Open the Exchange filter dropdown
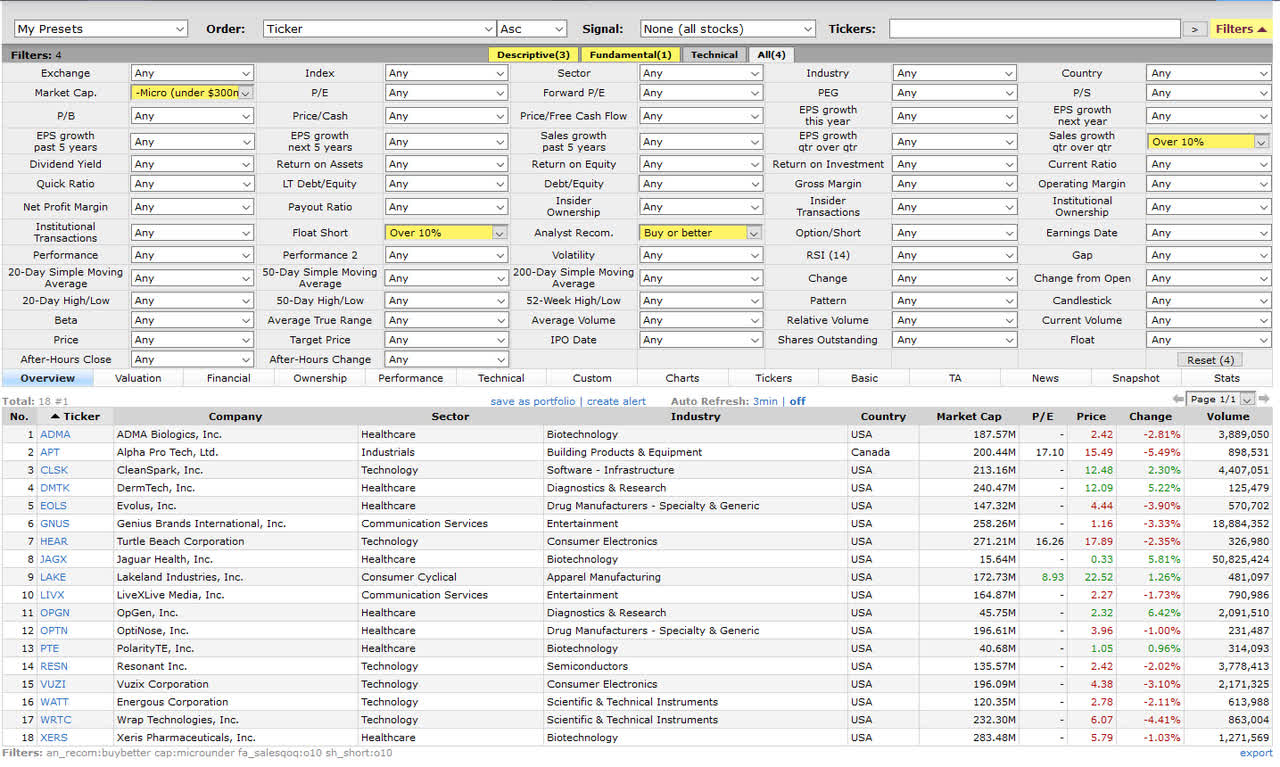 [x=192, y=73]
